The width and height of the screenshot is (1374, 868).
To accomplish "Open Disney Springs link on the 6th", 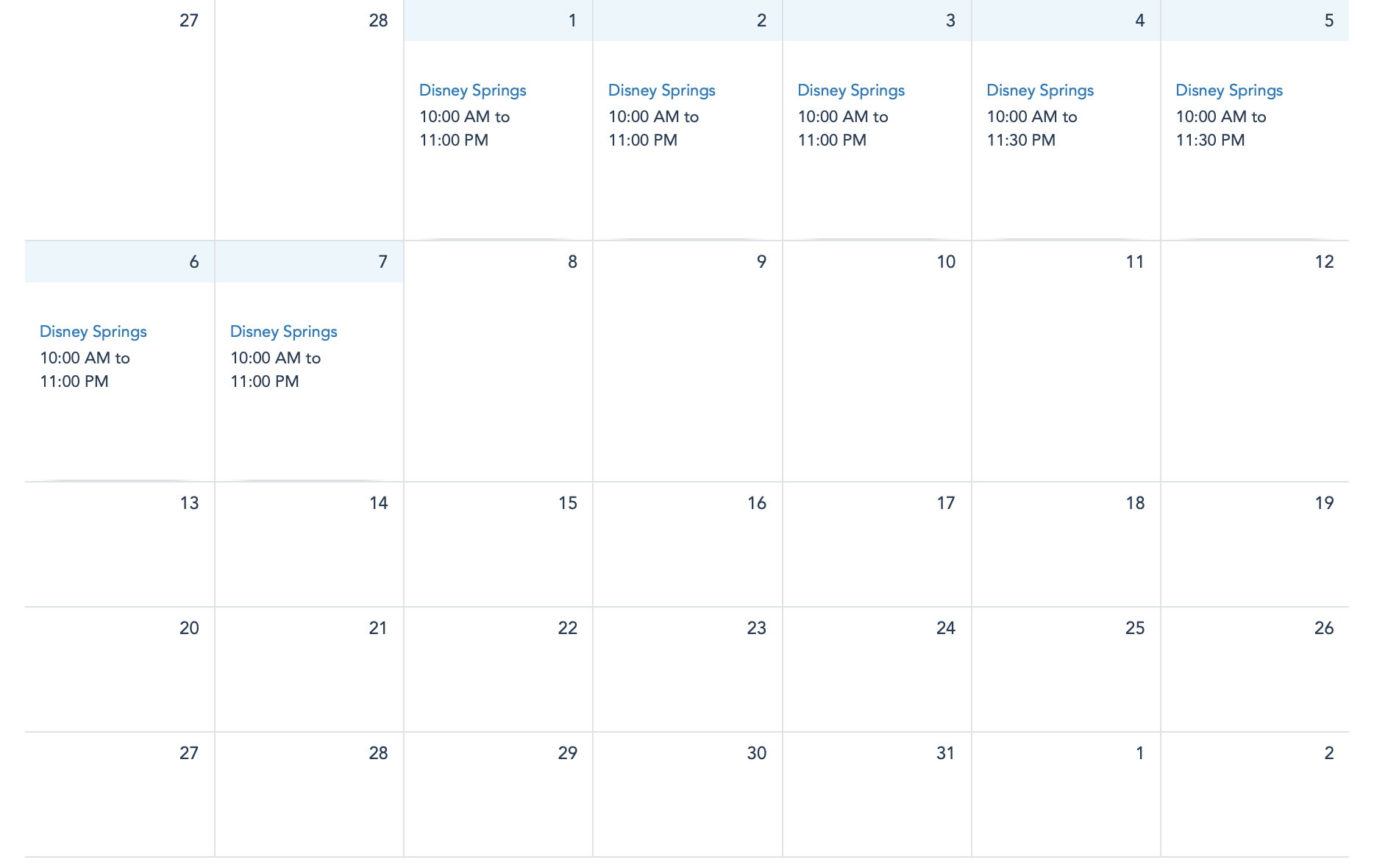I will (93, 332).
